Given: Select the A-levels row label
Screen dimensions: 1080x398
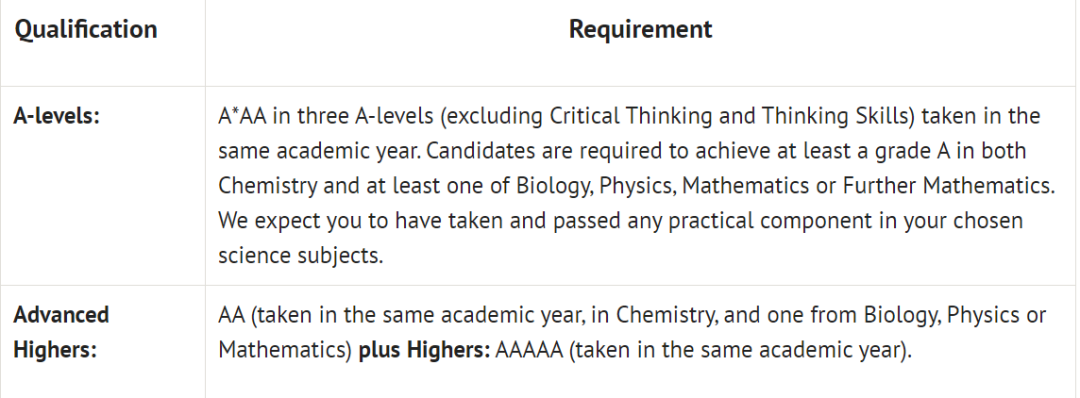Looking at the screenshot, I should point(56,116).
